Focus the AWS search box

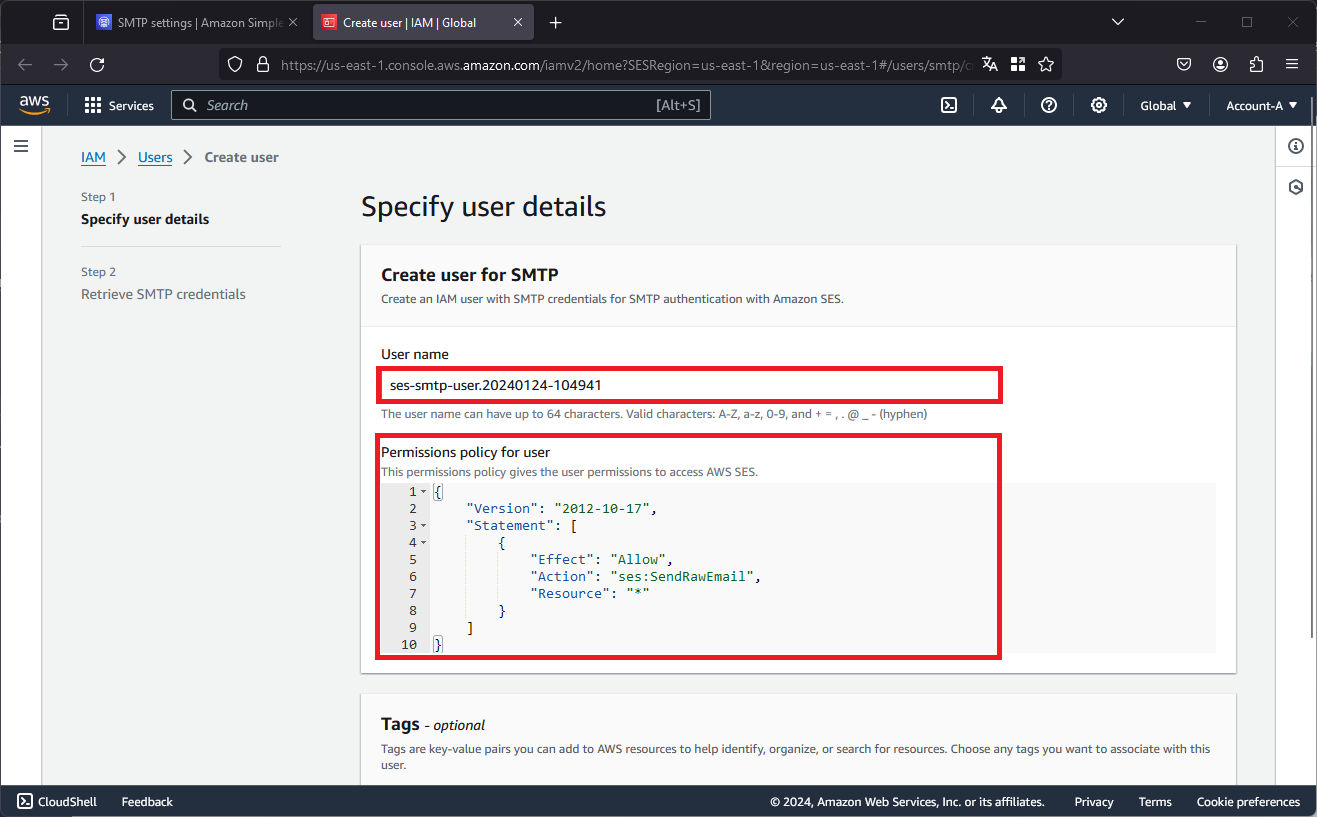pyautogui.click(x=441, y=105)
